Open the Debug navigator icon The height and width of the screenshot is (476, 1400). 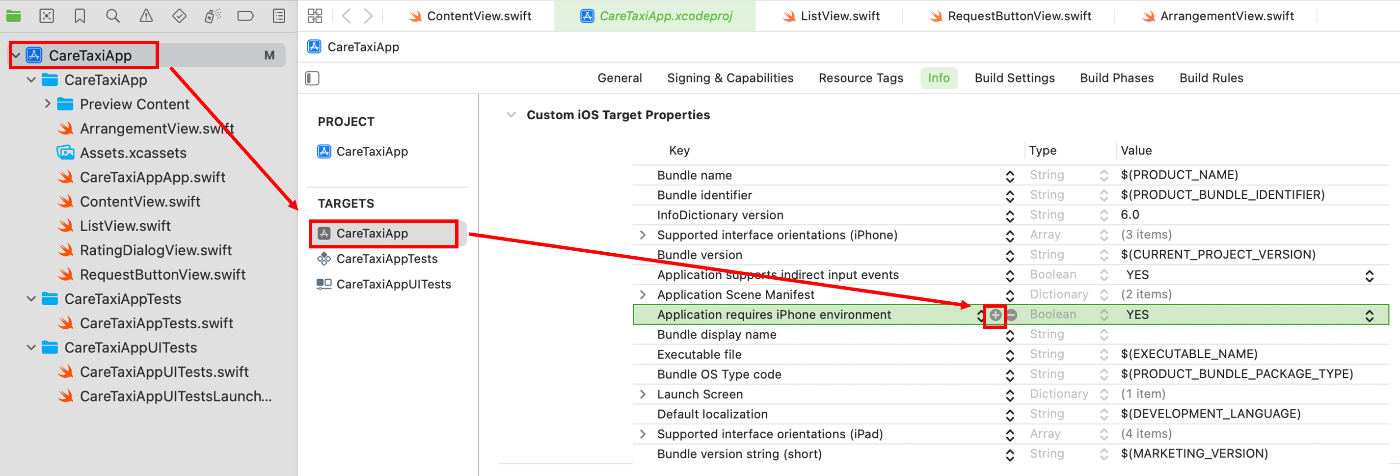212,16
